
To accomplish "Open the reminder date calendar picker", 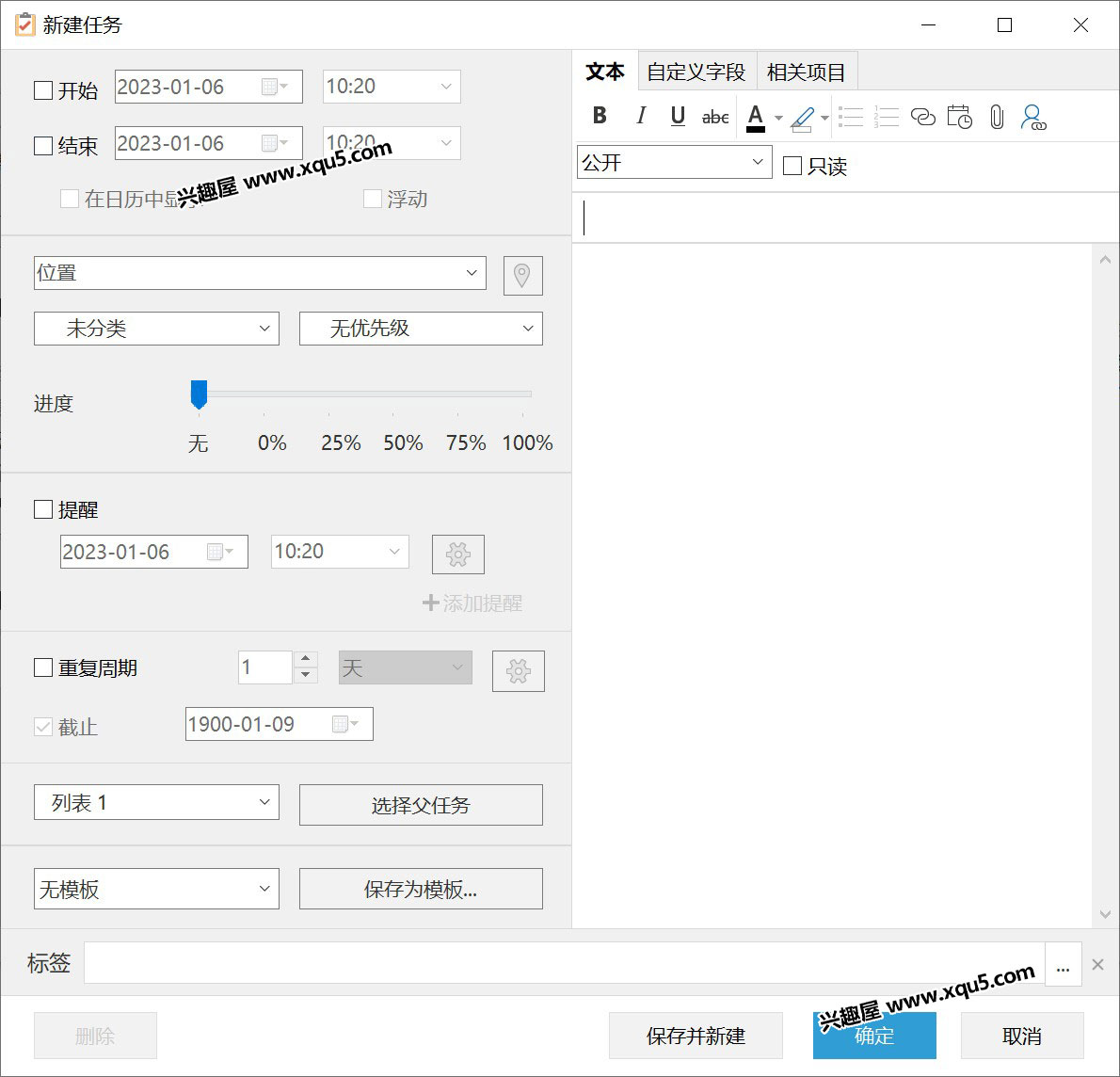I will pos(220,552).
